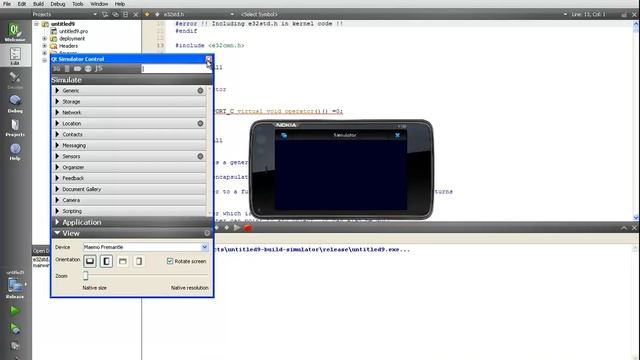The image size is (640, 360).
Task: Open the Welcome mode in Qt Creator
Action: click(15, 32)
